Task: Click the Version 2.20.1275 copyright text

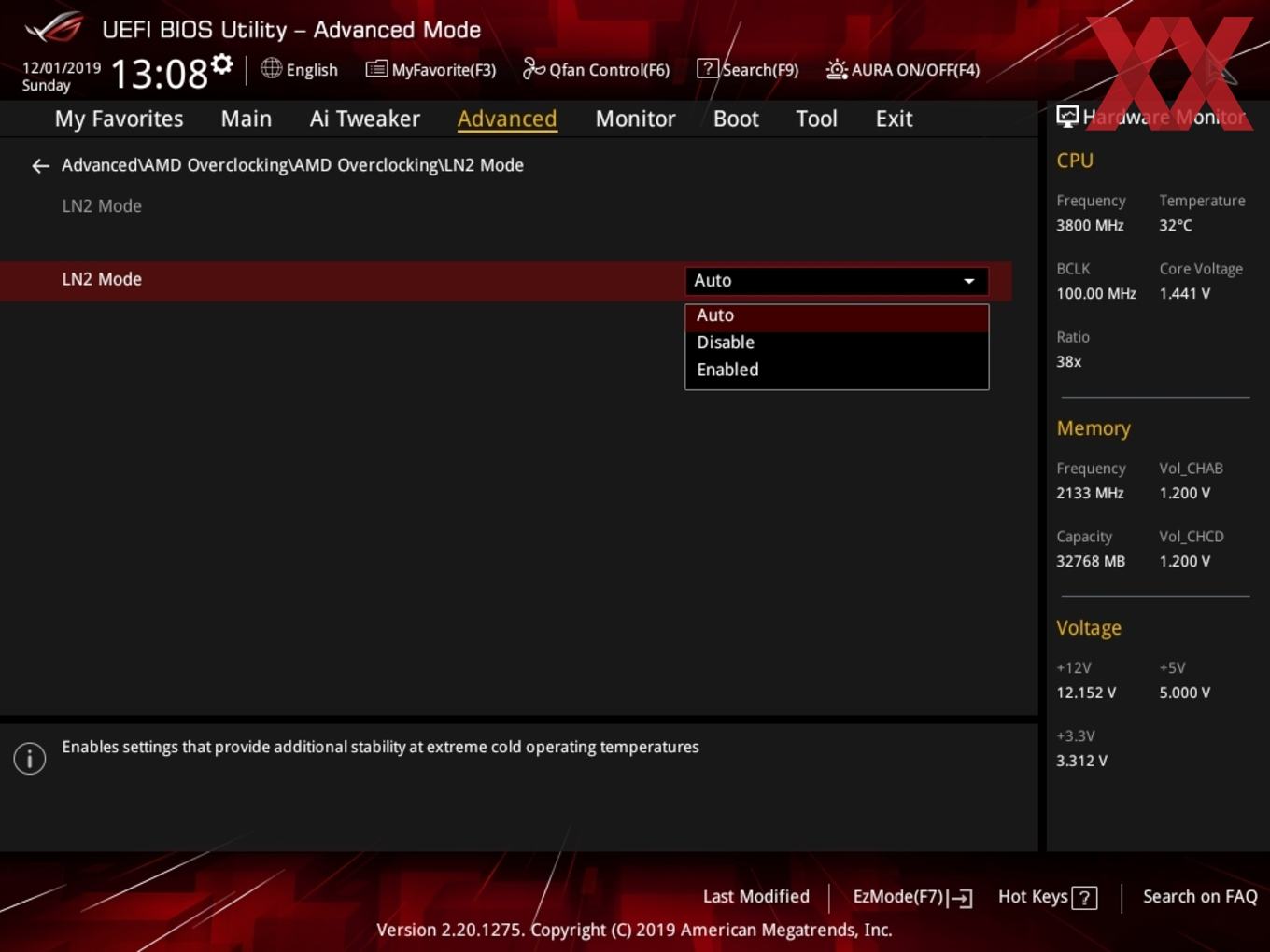Action: [634, 930]
